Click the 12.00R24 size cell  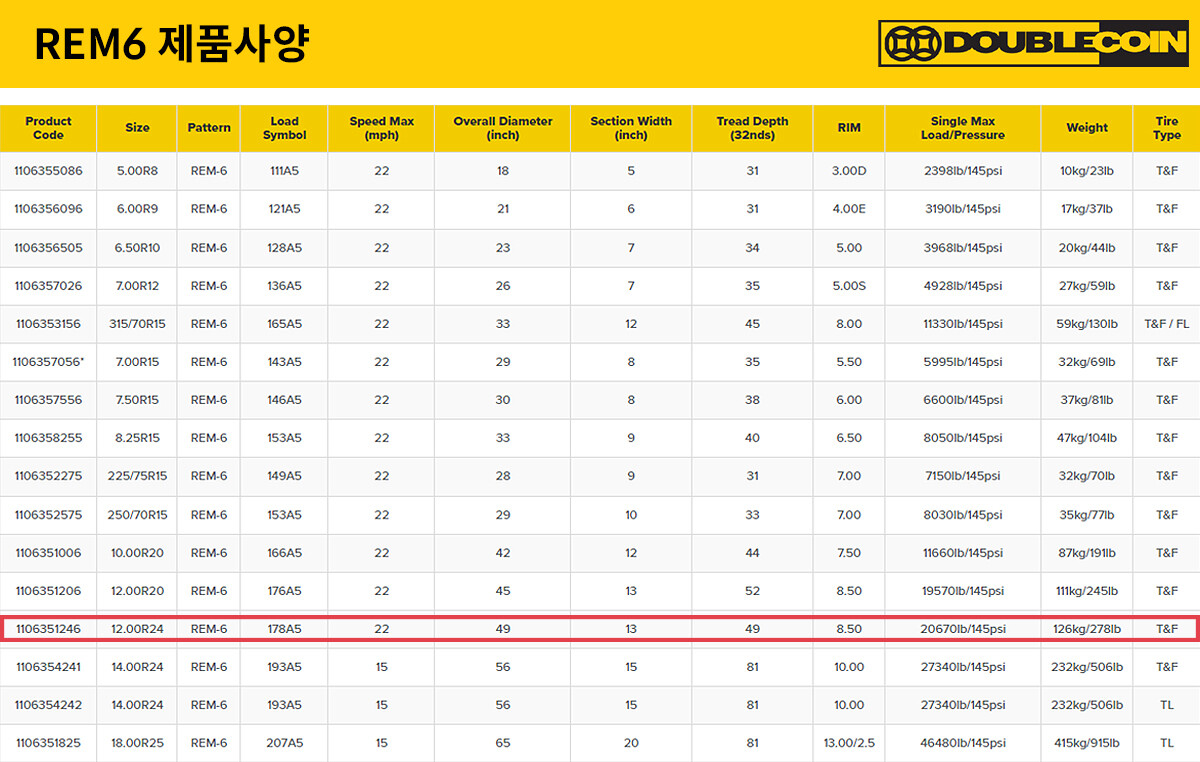[x=137, y=629]
